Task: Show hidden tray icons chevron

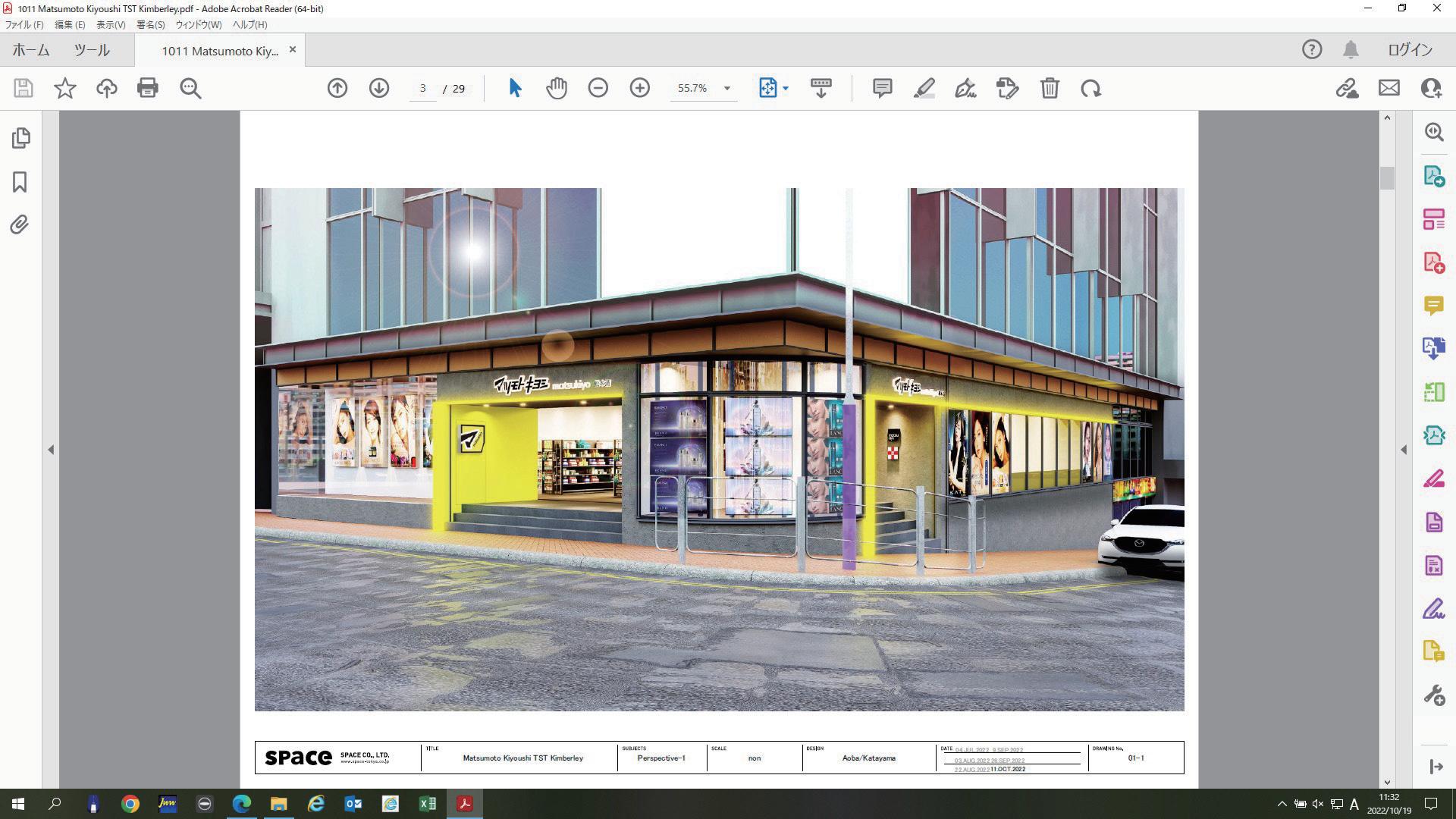Action: (1282, 804)
